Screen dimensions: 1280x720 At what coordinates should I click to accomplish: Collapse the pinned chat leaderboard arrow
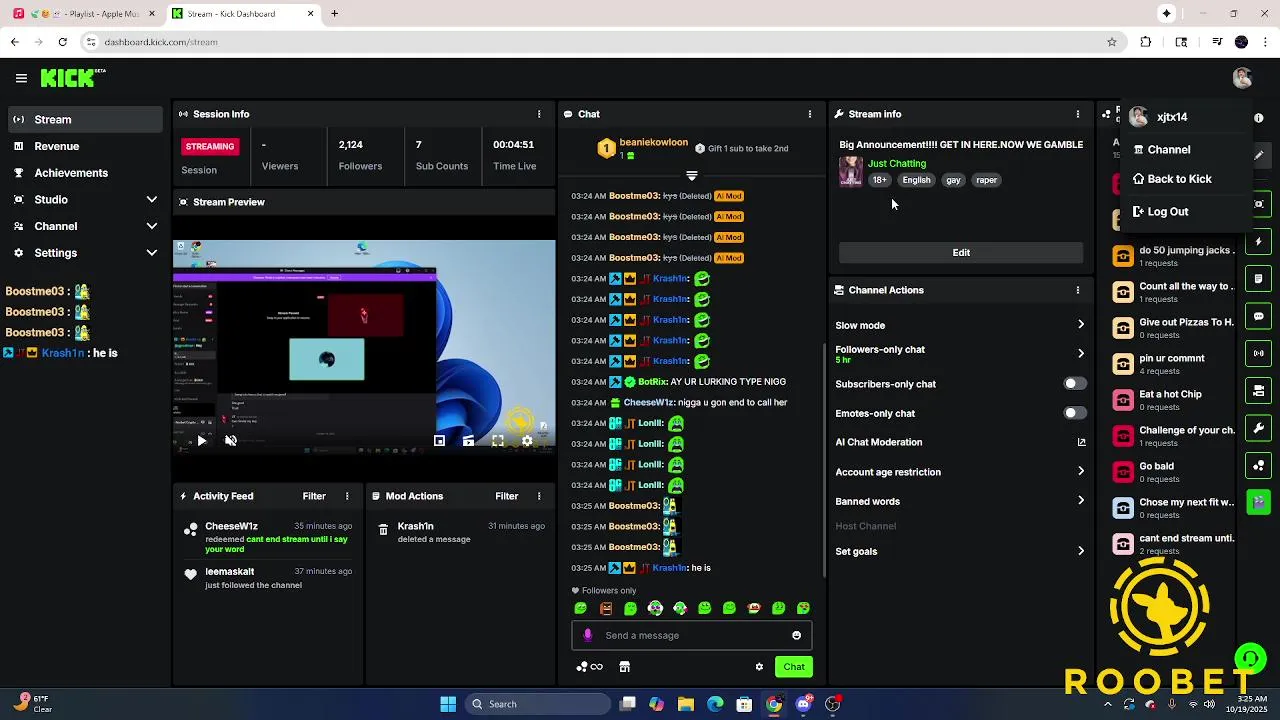pos(691,176)
